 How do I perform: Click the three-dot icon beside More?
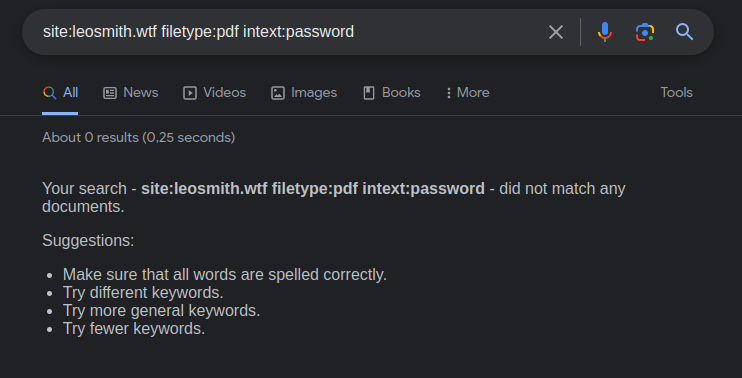(449, 93)
